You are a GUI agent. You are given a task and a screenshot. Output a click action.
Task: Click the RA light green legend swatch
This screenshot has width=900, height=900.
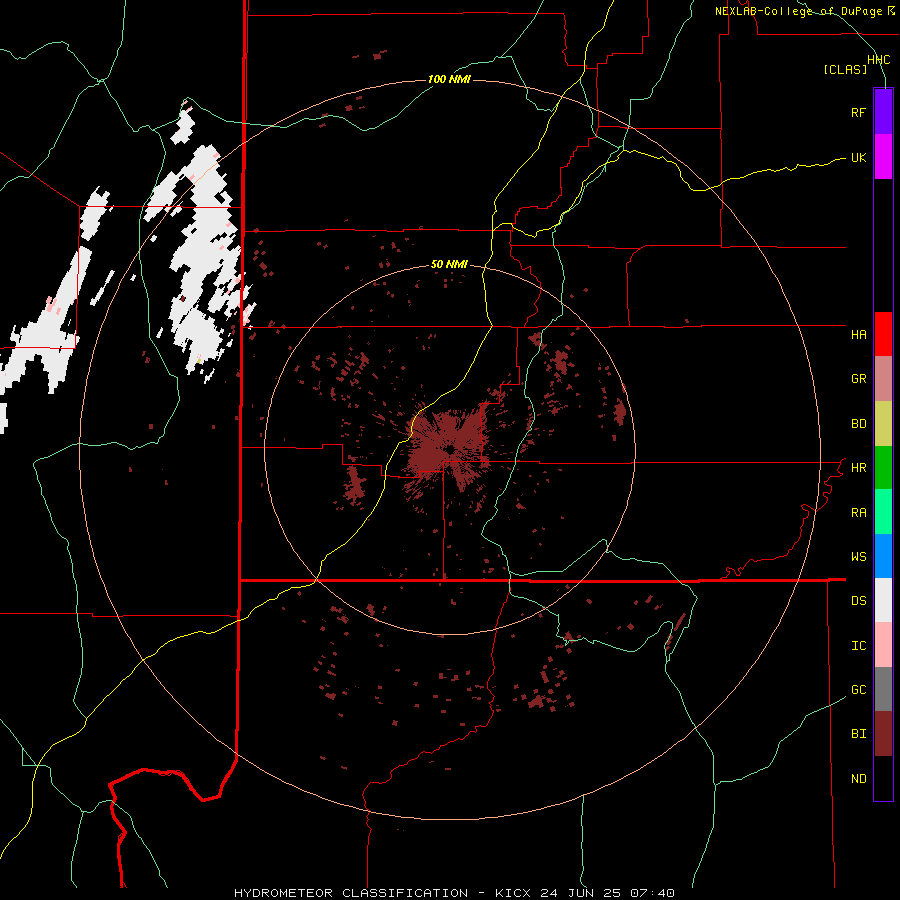coord(883,512)
